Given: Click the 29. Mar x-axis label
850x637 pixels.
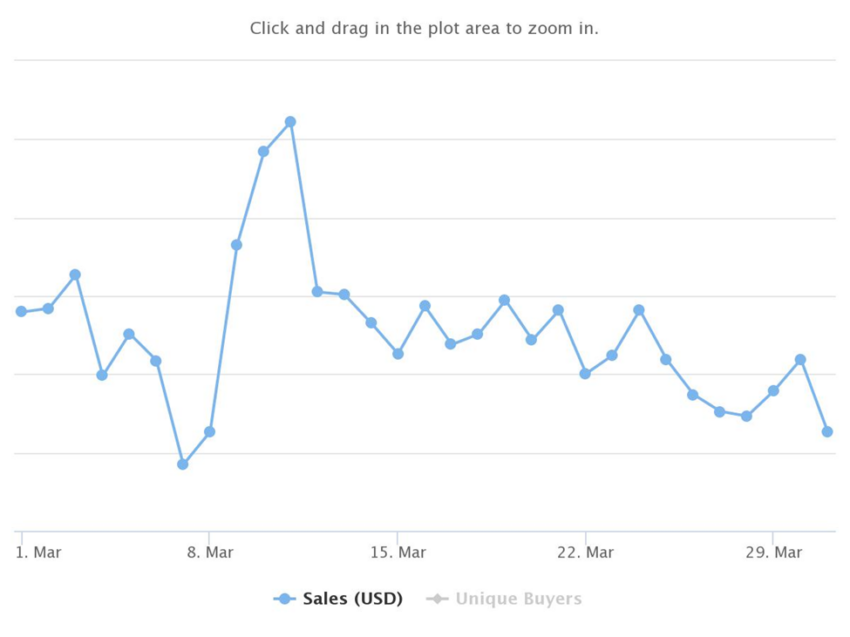Looking at the screenshot, I should point(774,552).
